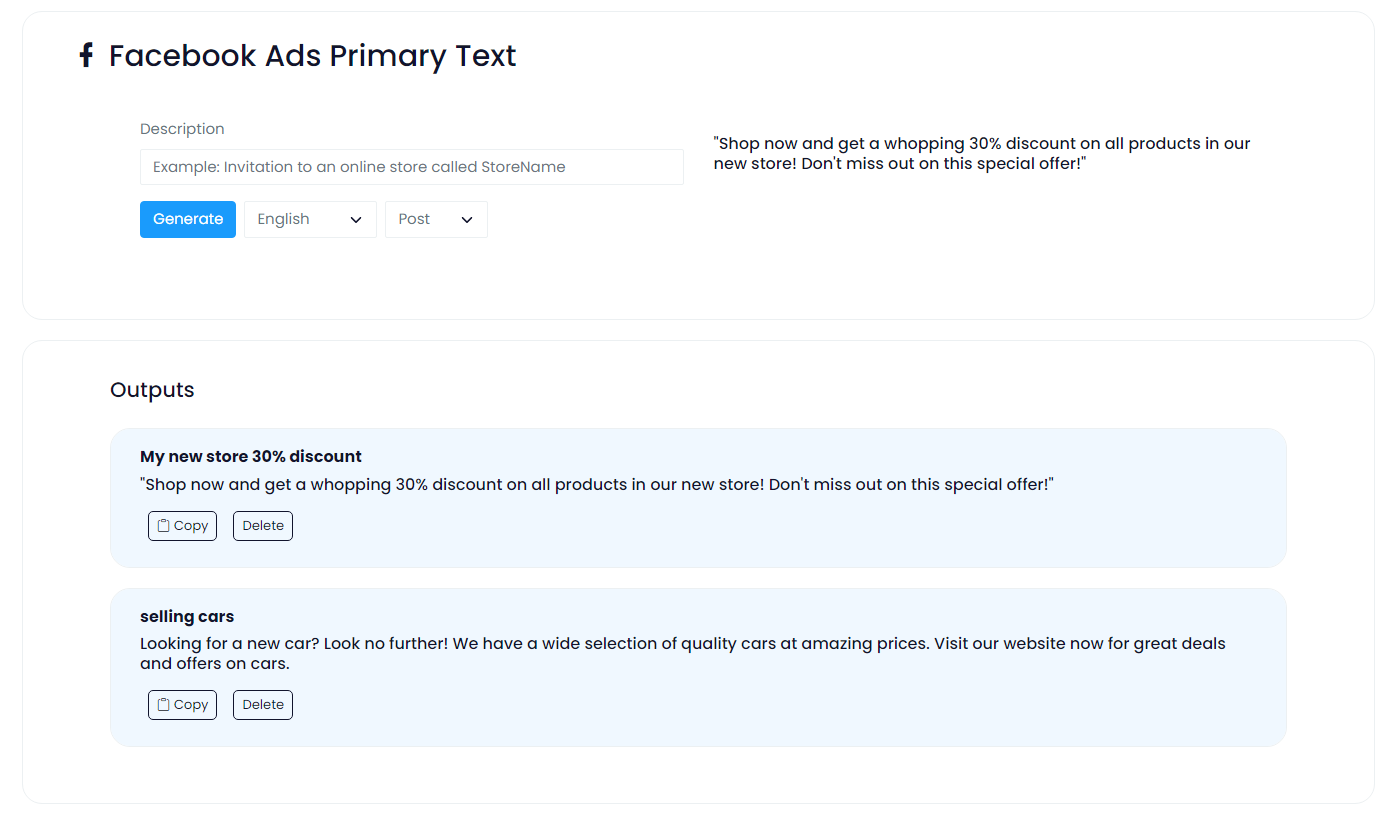1400x820 pixels.
Task: Delete the My new store 30% discount output
Action: [263, 526]
